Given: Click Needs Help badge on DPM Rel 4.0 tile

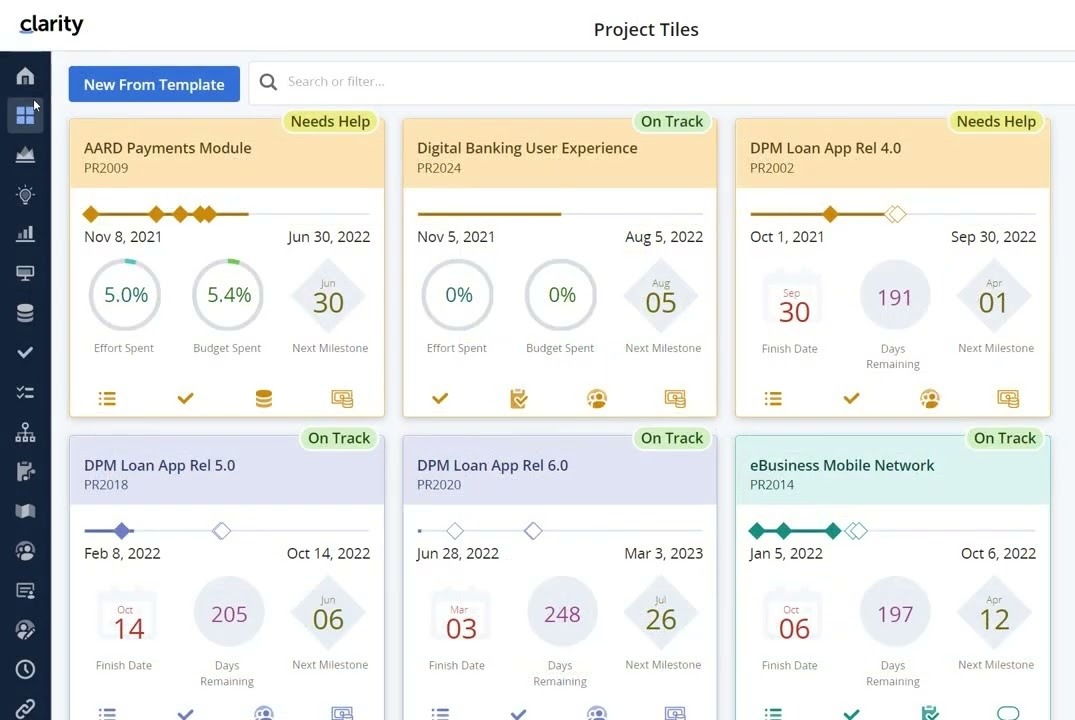Looking at the screenshot, I should pos(996,121).
